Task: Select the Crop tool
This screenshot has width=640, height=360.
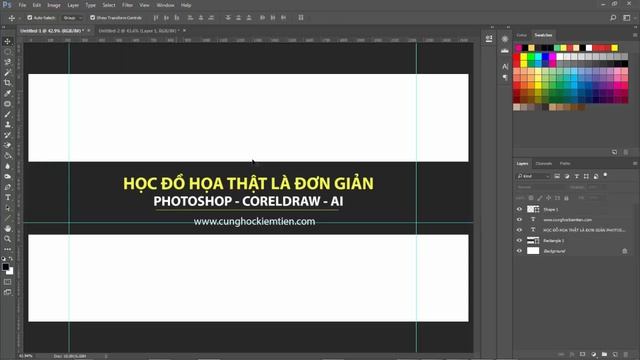Action: 7,83
